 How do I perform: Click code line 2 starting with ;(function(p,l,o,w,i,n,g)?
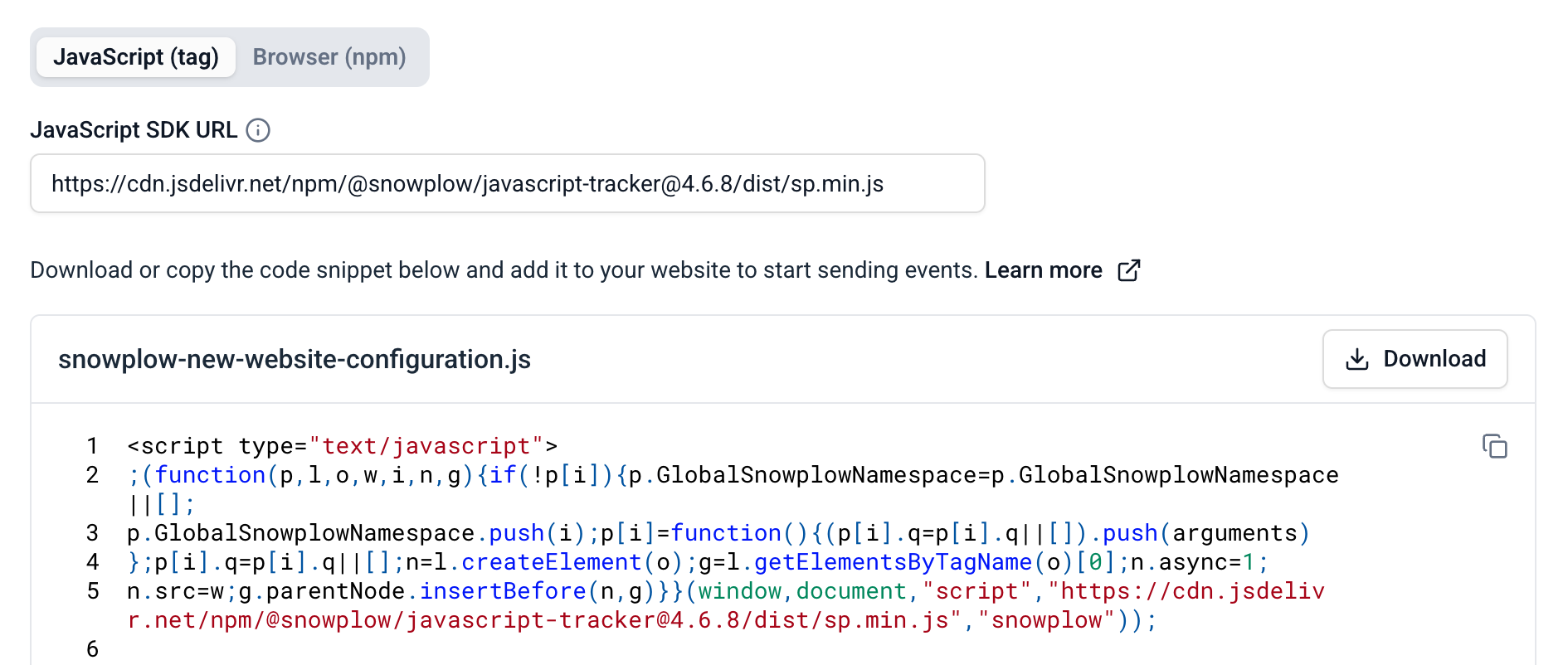point(733,489)
